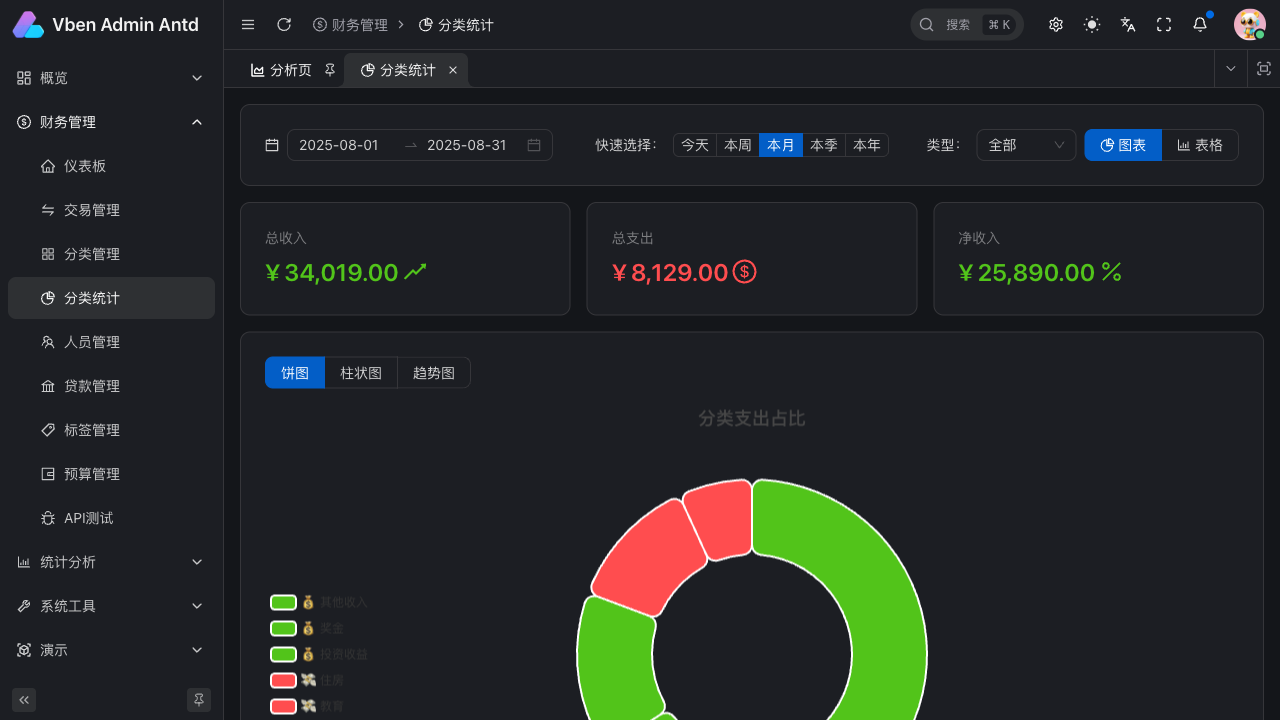The image size is (1280, 720).
Task: Click the start date field 2025-08-01
Action: pos(339,145)
